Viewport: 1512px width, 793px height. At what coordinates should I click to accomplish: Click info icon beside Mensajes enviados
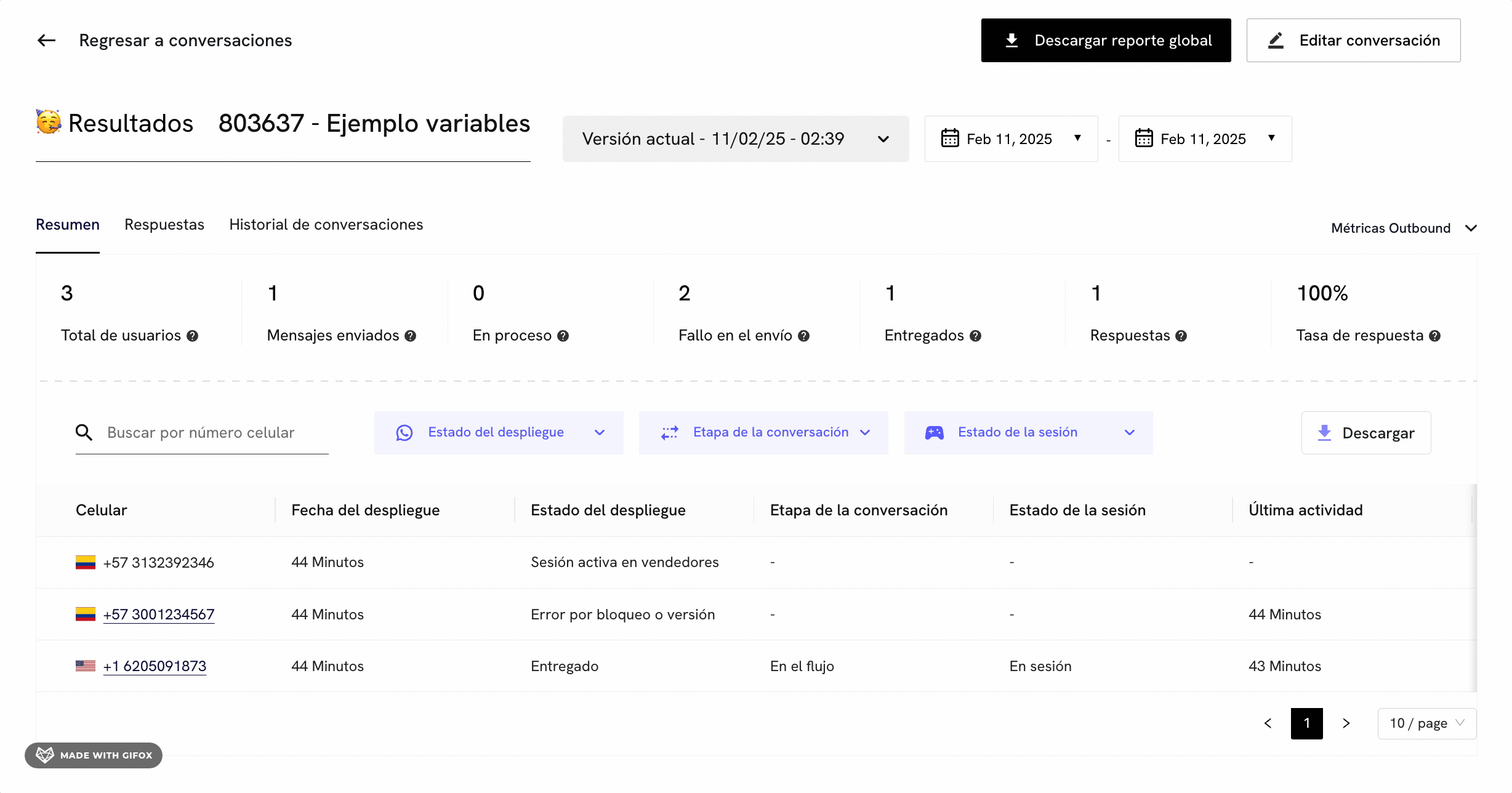(x=411, y=336)
